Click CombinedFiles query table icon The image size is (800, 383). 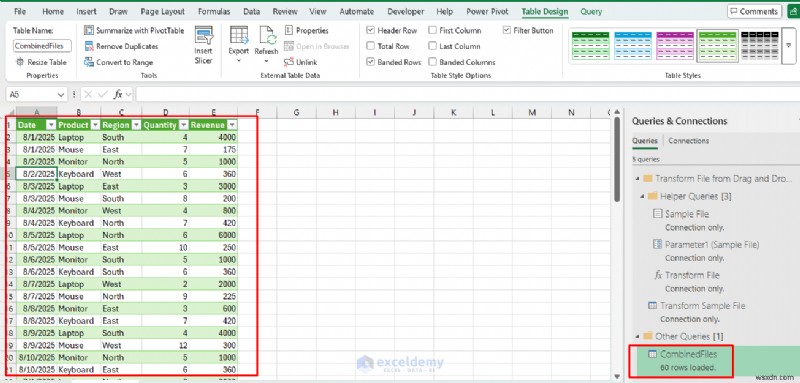(652, 354)
